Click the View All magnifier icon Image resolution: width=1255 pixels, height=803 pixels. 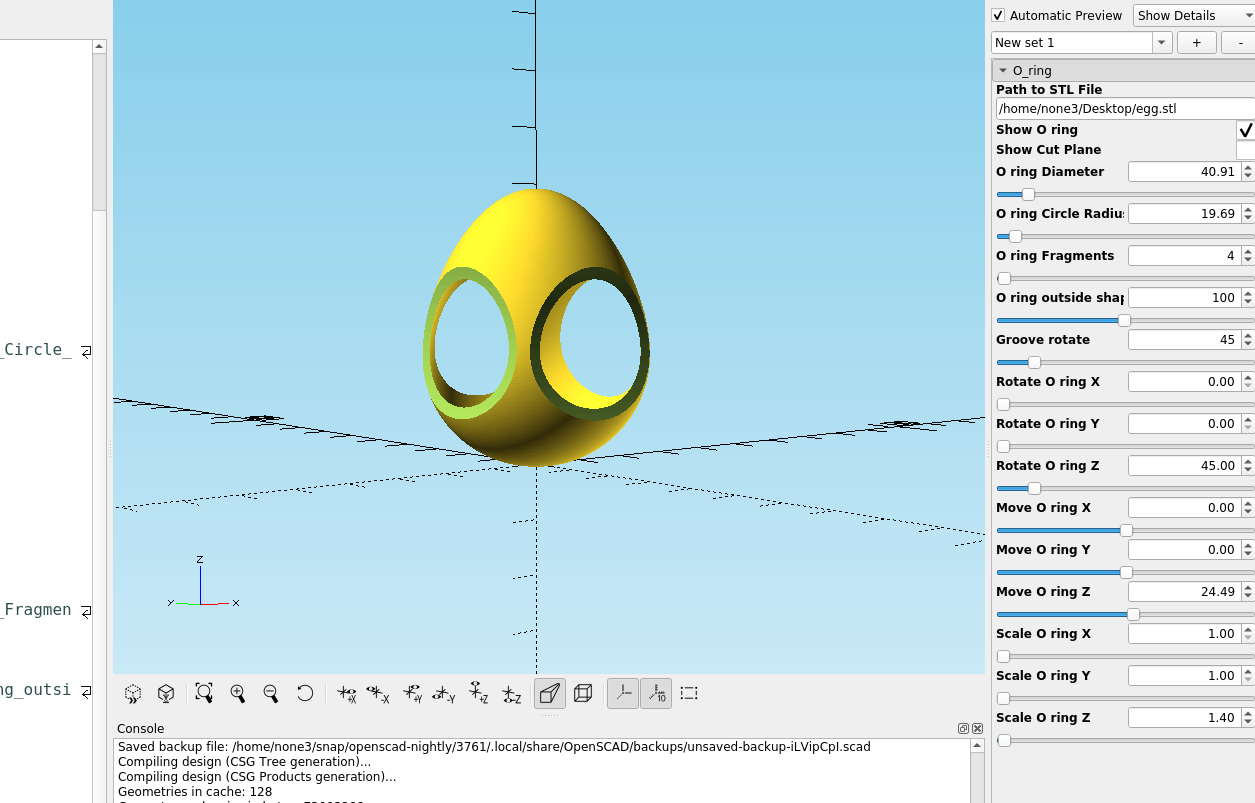[x=204, y=693]
